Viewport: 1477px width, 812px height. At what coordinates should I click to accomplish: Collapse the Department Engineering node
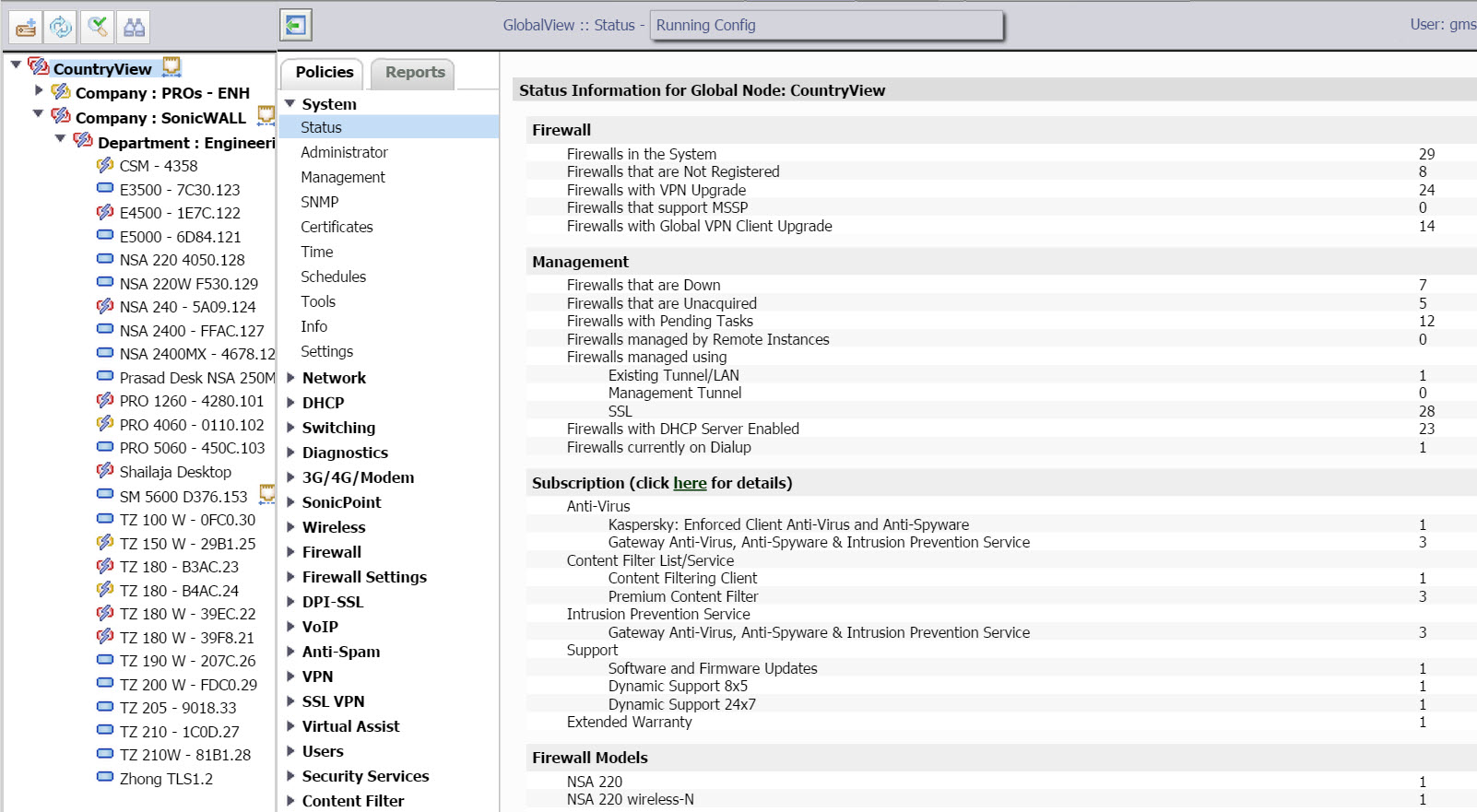tap(60, 139)
